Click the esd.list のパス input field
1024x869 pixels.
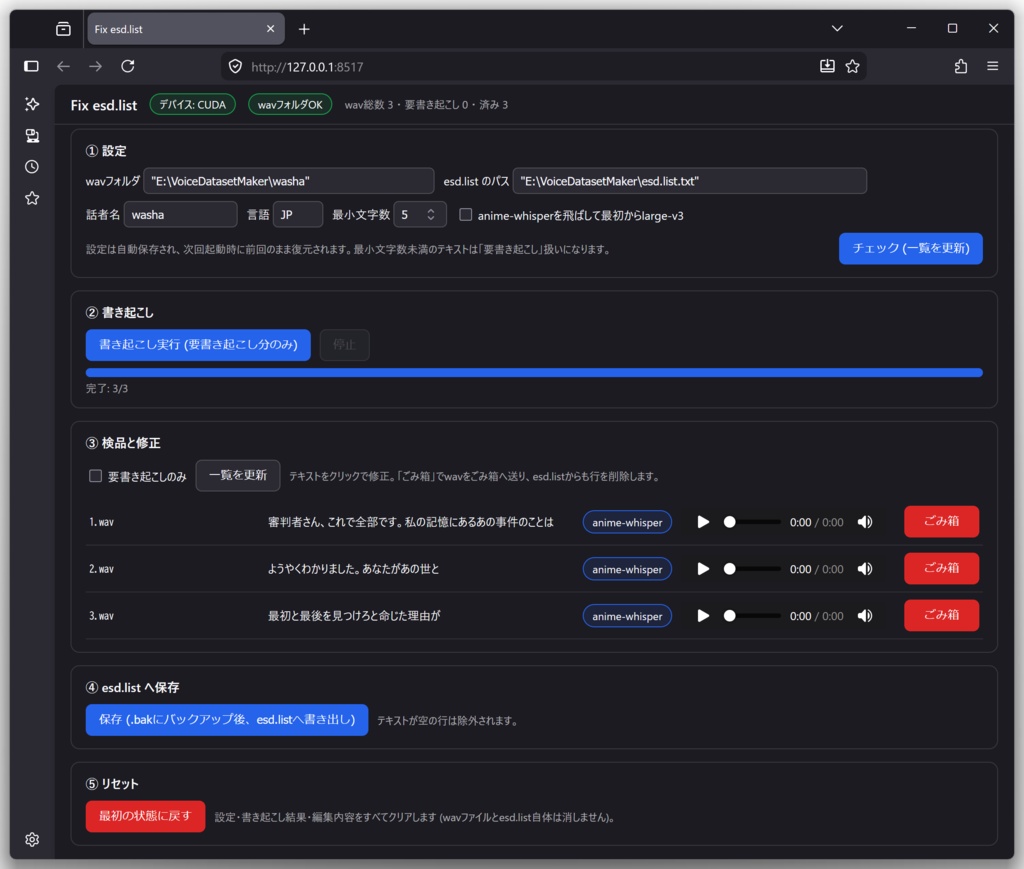[x=690, y=181]
